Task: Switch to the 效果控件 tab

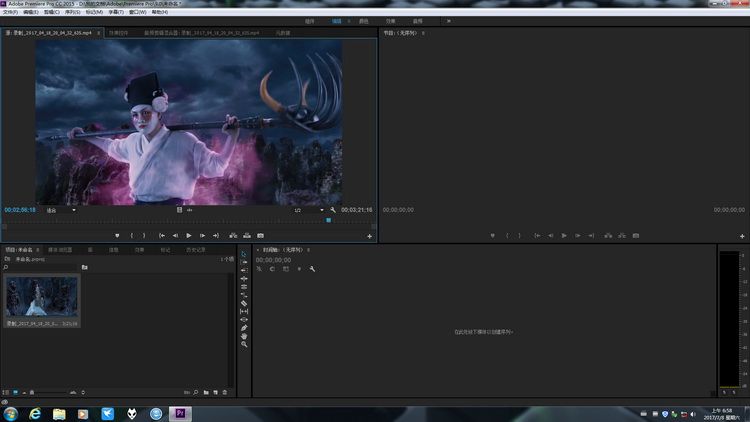Action: (x=118, y=33)
